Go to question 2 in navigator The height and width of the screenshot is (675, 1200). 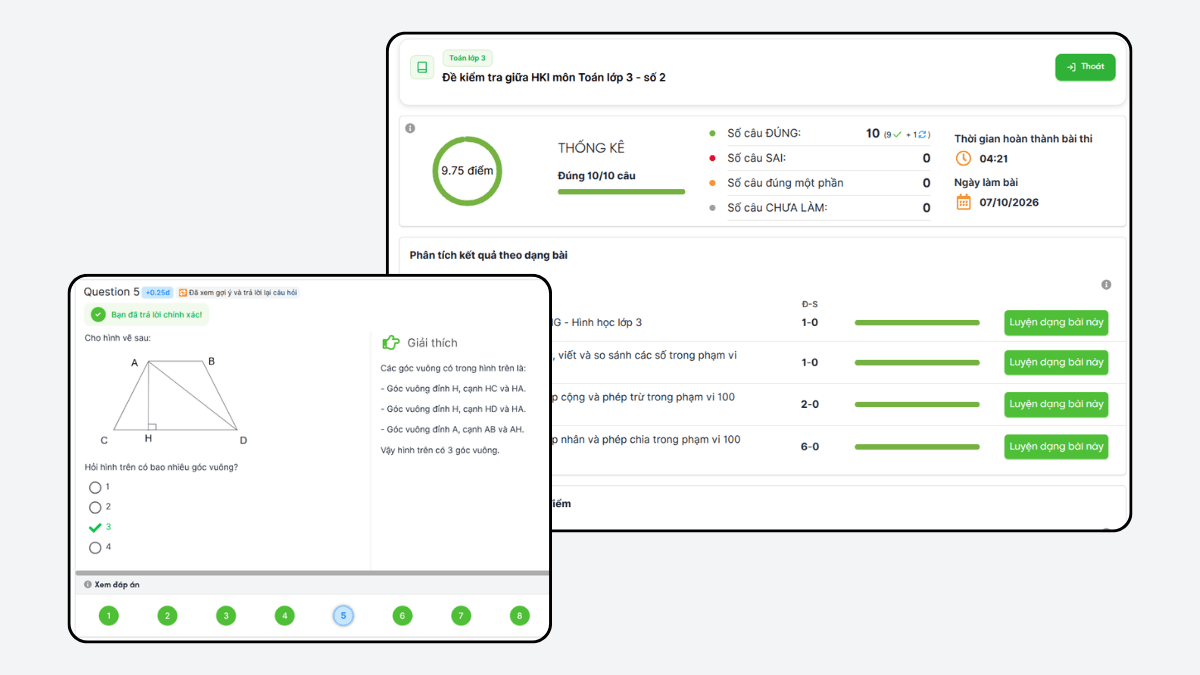(x=167, y=616)
